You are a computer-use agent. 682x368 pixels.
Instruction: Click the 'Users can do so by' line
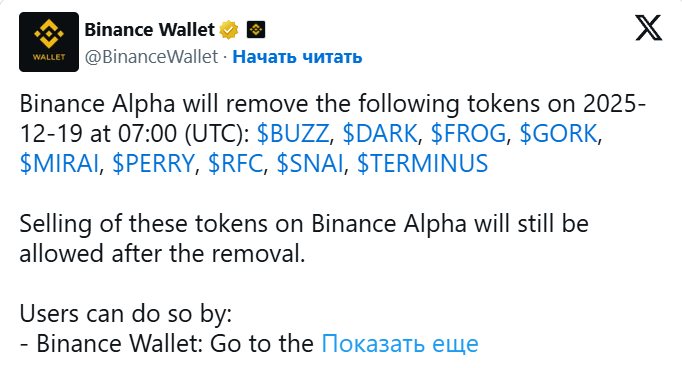126,313
